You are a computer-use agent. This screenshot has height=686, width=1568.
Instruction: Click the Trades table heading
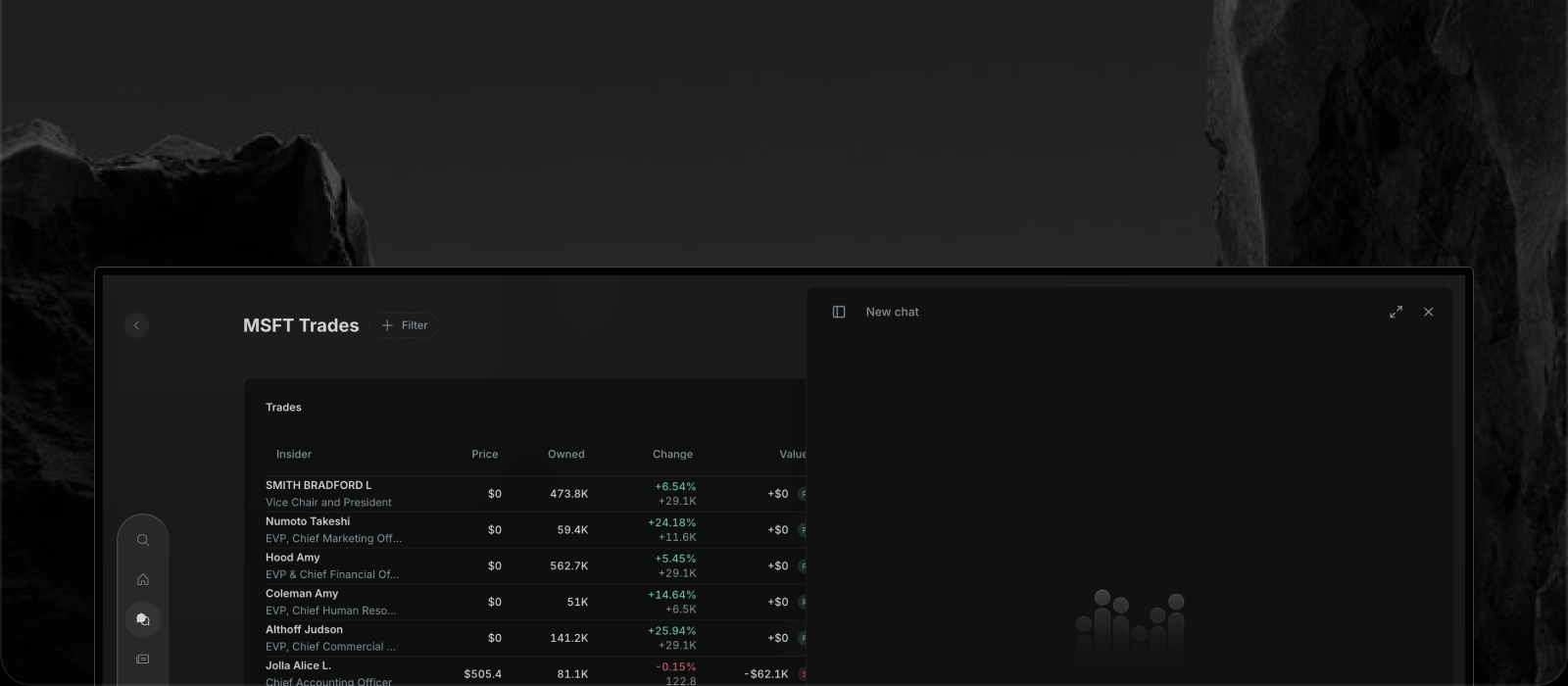(x=283, y=408)
